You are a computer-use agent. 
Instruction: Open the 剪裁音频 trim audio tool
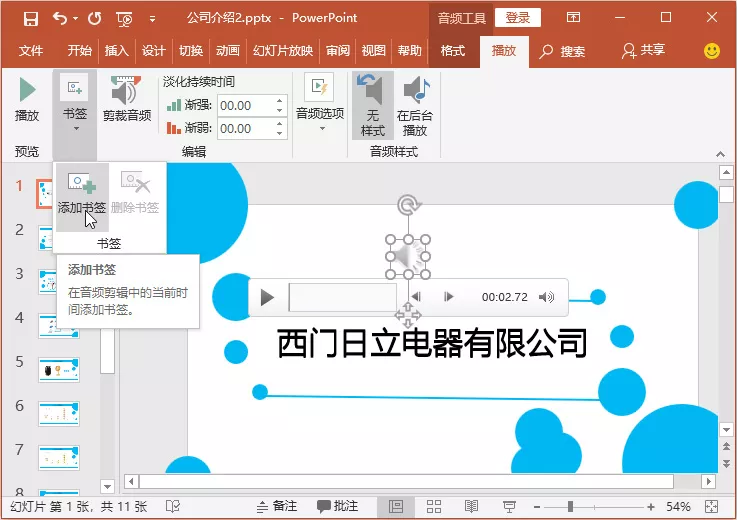coord(127,100)
